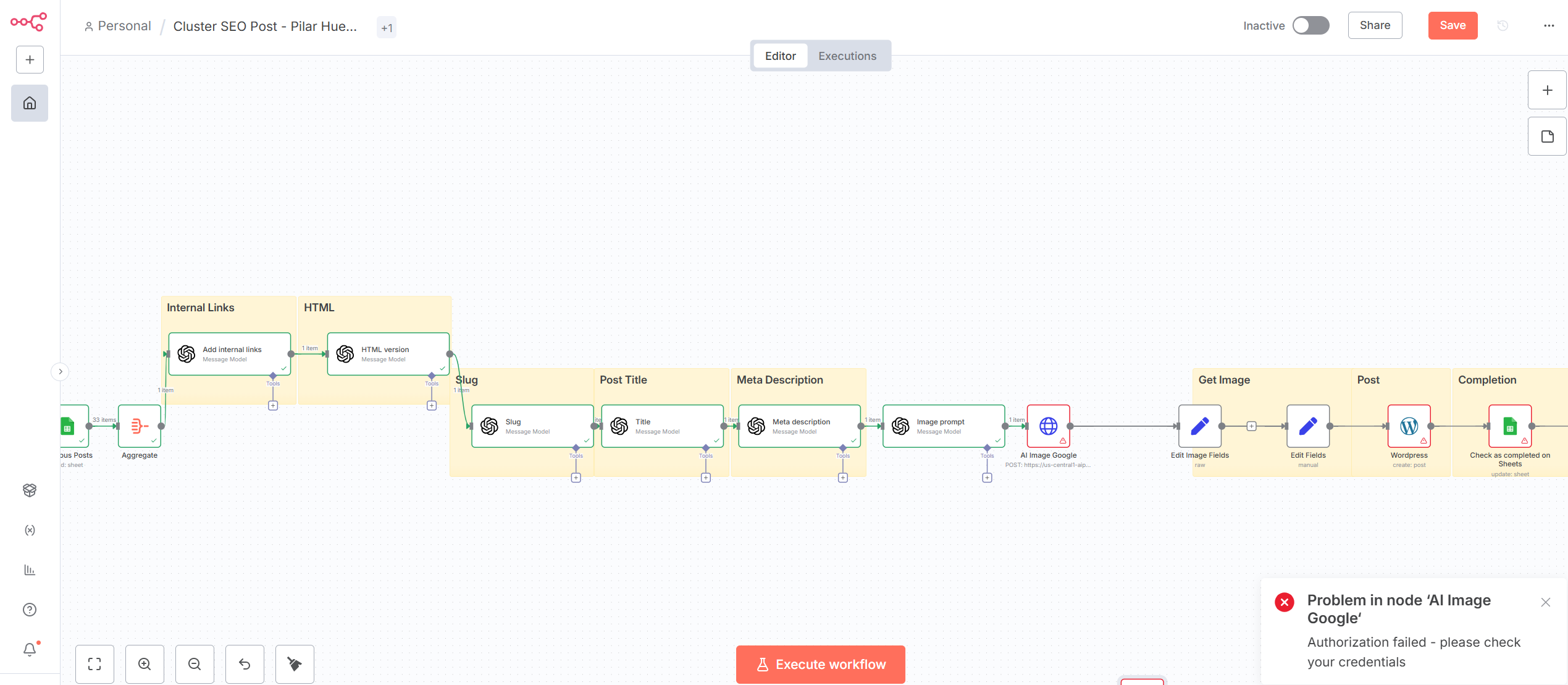
Task: Click the zoom to fit icon
Action: click(x=94, y=664)
